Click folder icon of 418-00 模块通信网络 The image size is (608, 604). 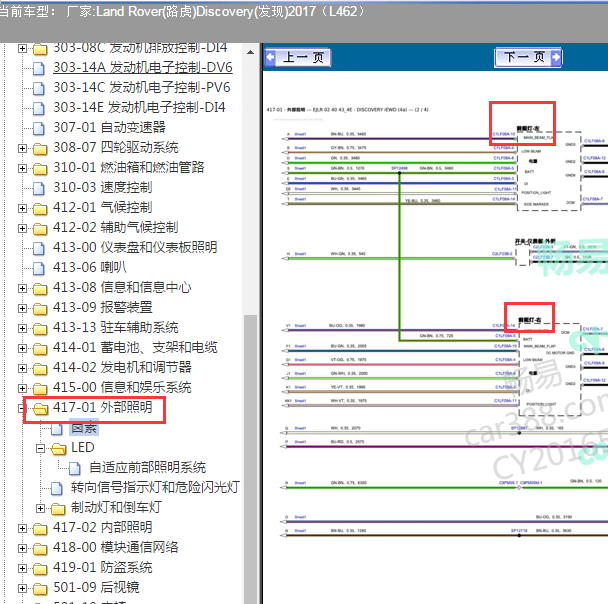tap(40, 549)
